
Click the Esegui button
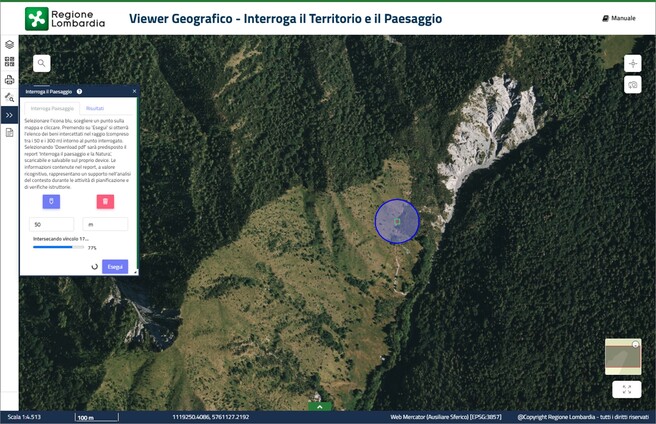point(115,267)
